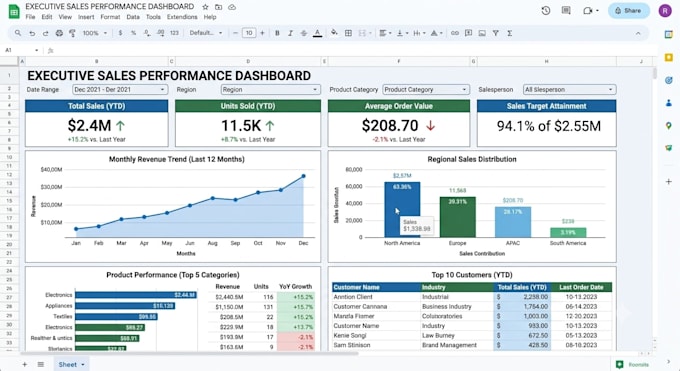The width and height of the screenshot is (680, 371).
Task: Redo the last action
Action: click(46, 33)
